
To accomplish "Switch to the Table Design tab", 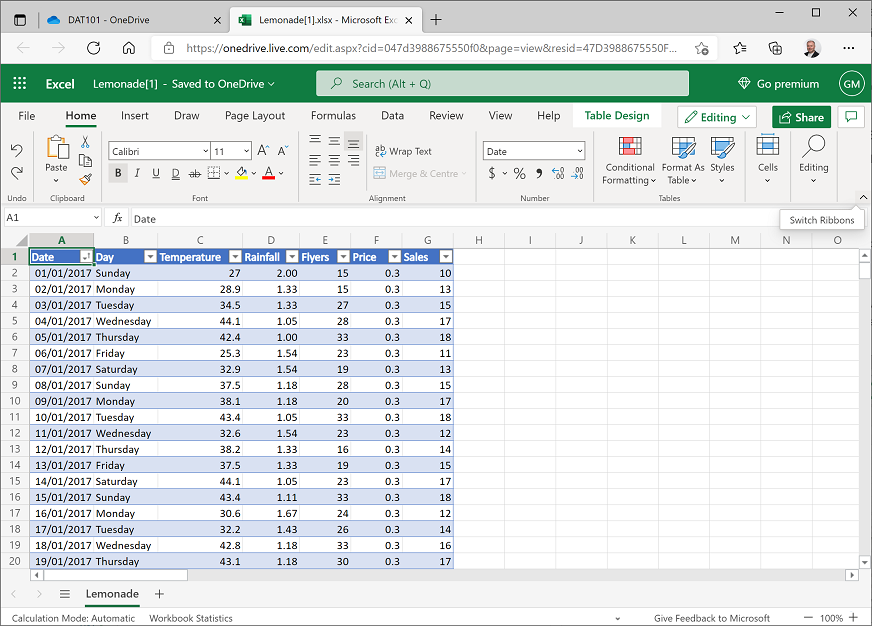I will [618, 116].
